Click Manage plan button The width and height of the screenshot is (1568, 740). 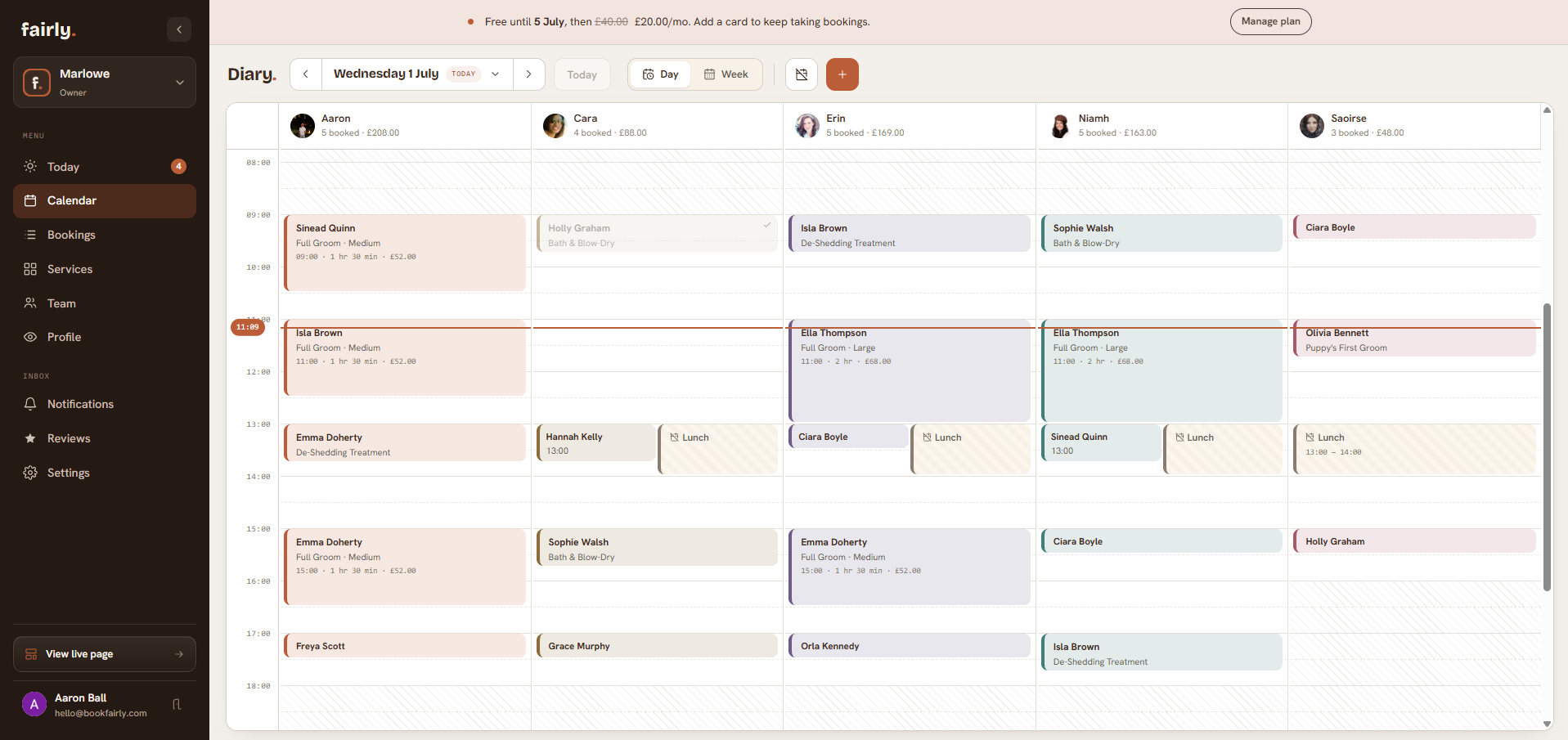click(1270, 21)
